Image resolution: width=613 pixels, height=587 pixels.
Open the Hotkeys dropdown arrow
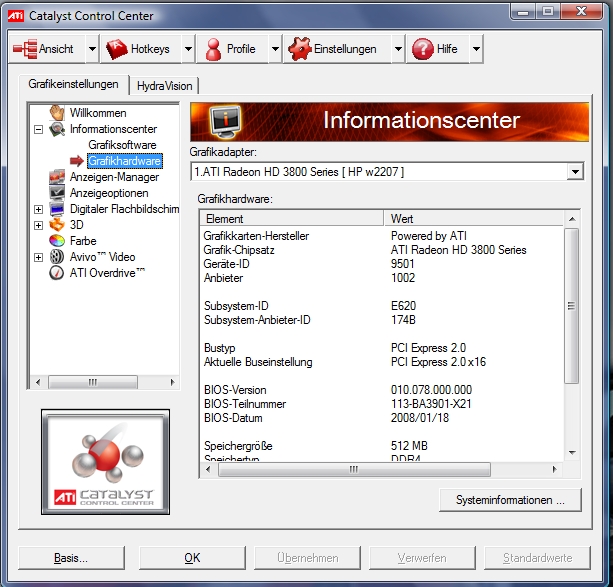(x=188, y=49)
